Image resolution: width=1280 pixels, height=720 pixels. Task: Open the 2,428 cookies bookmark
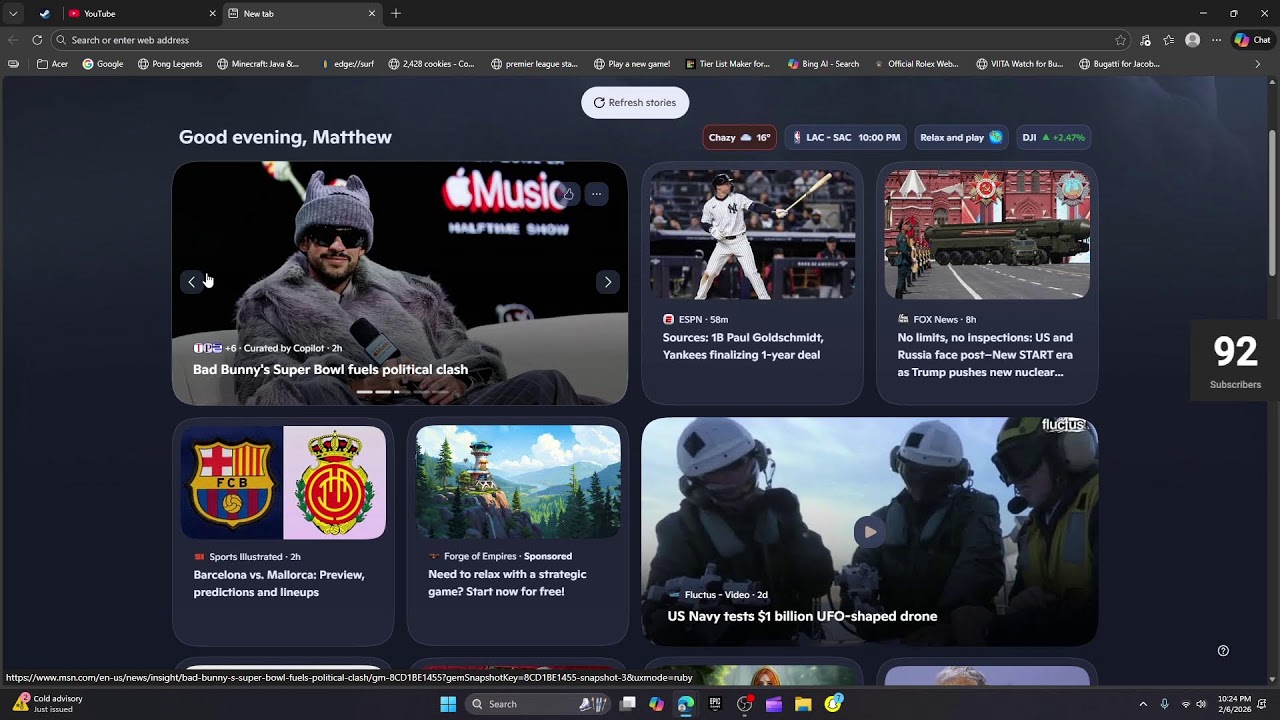(x=432, y=64)
